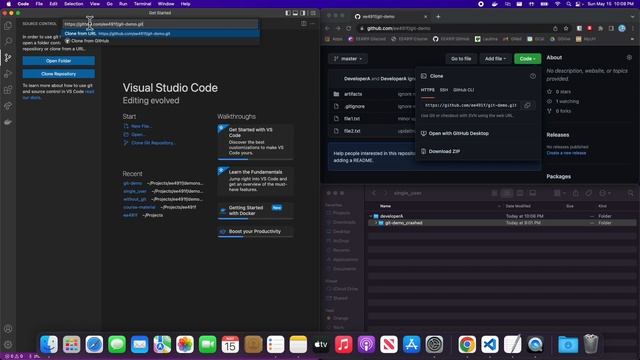Open the Docker whale activity bar icon
The height and width of the screenshot is (360, 640).
point(8,122)
